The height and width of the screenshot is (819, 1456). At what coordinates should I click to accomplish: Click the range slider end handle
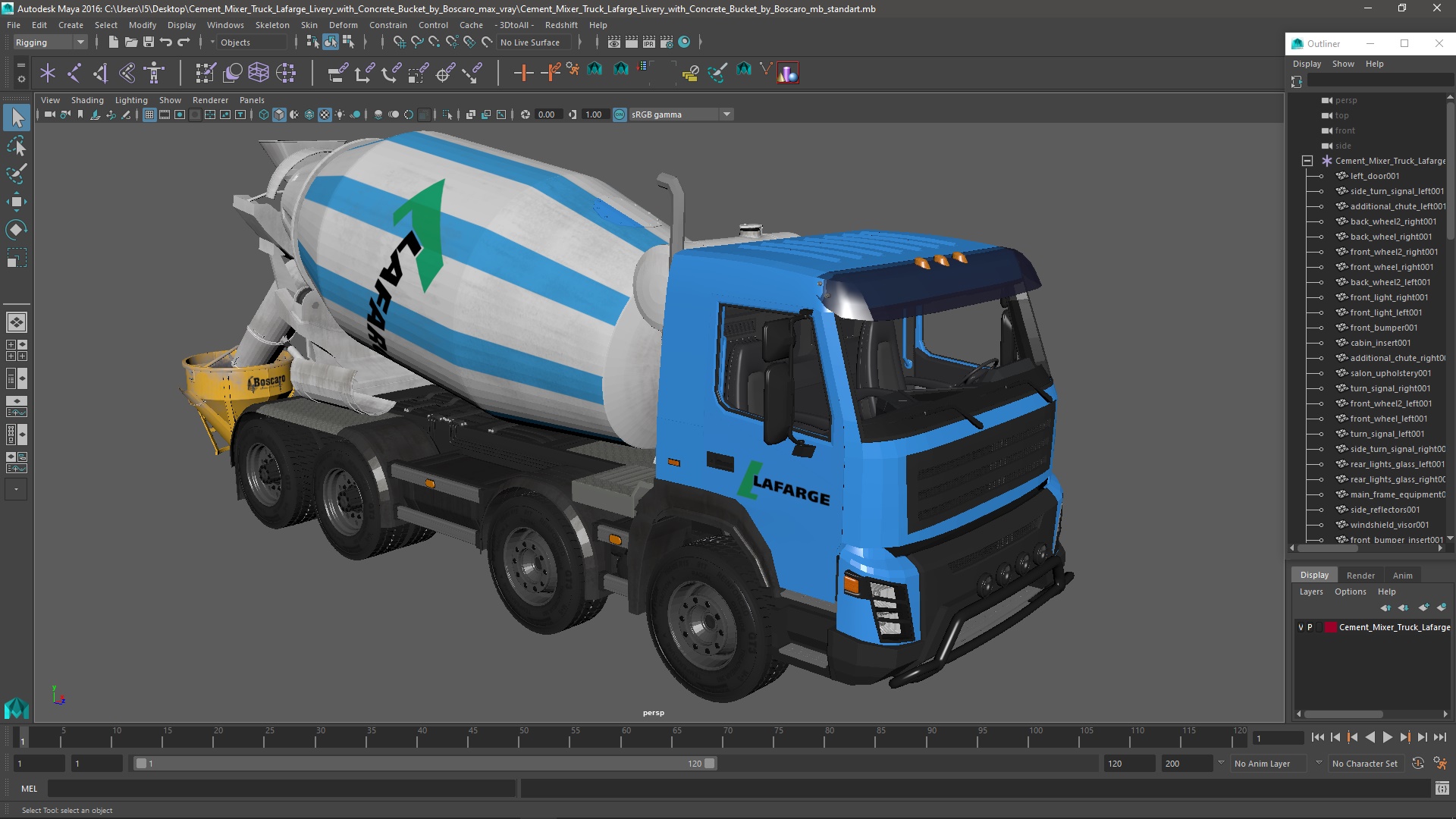click(710, 764)
